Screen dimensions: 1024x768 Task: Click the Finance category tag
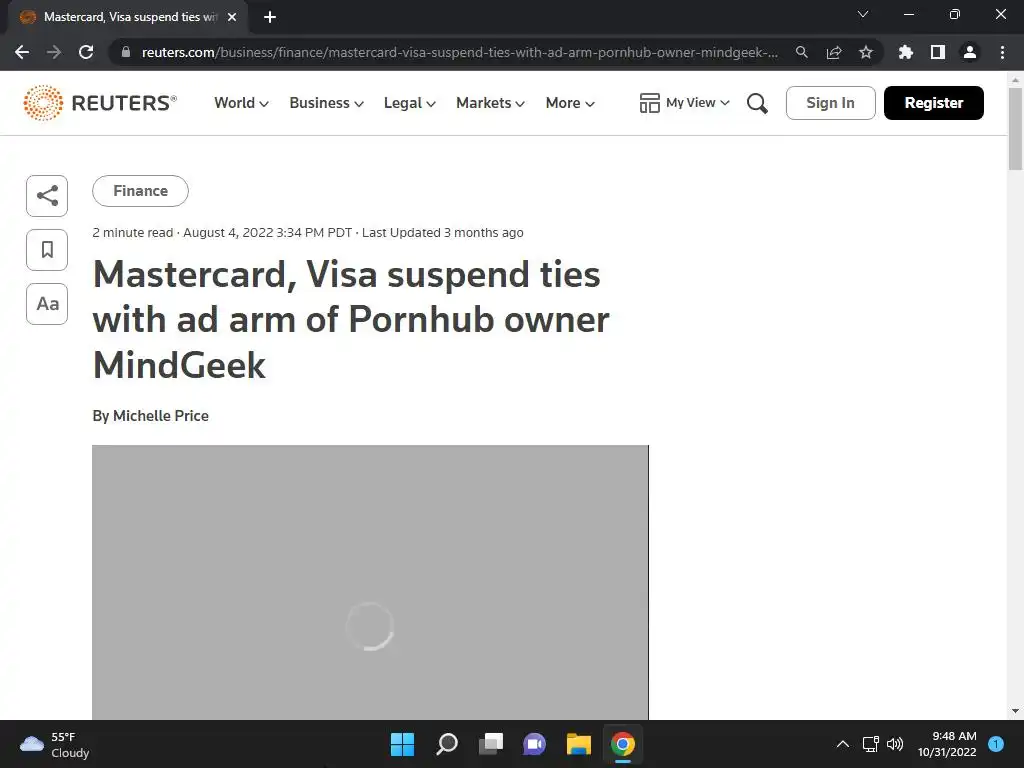point(140,191)
